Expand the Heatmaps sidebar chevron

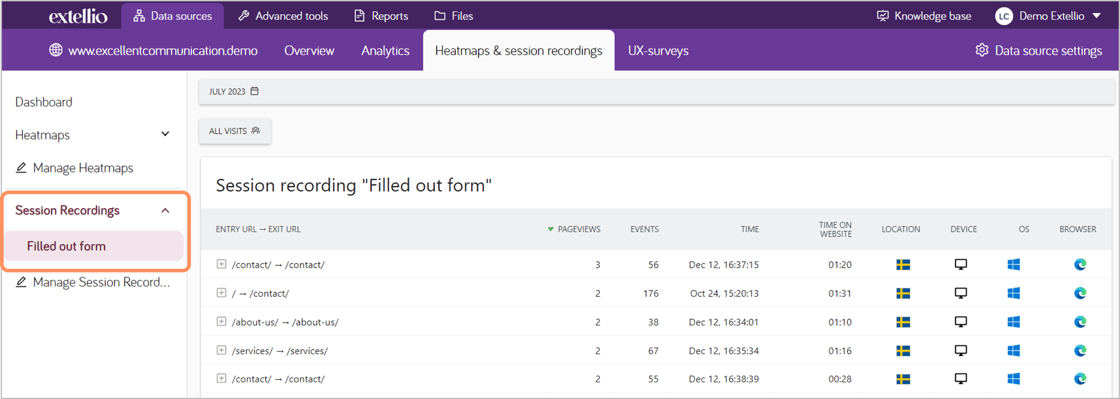(165, 134)
